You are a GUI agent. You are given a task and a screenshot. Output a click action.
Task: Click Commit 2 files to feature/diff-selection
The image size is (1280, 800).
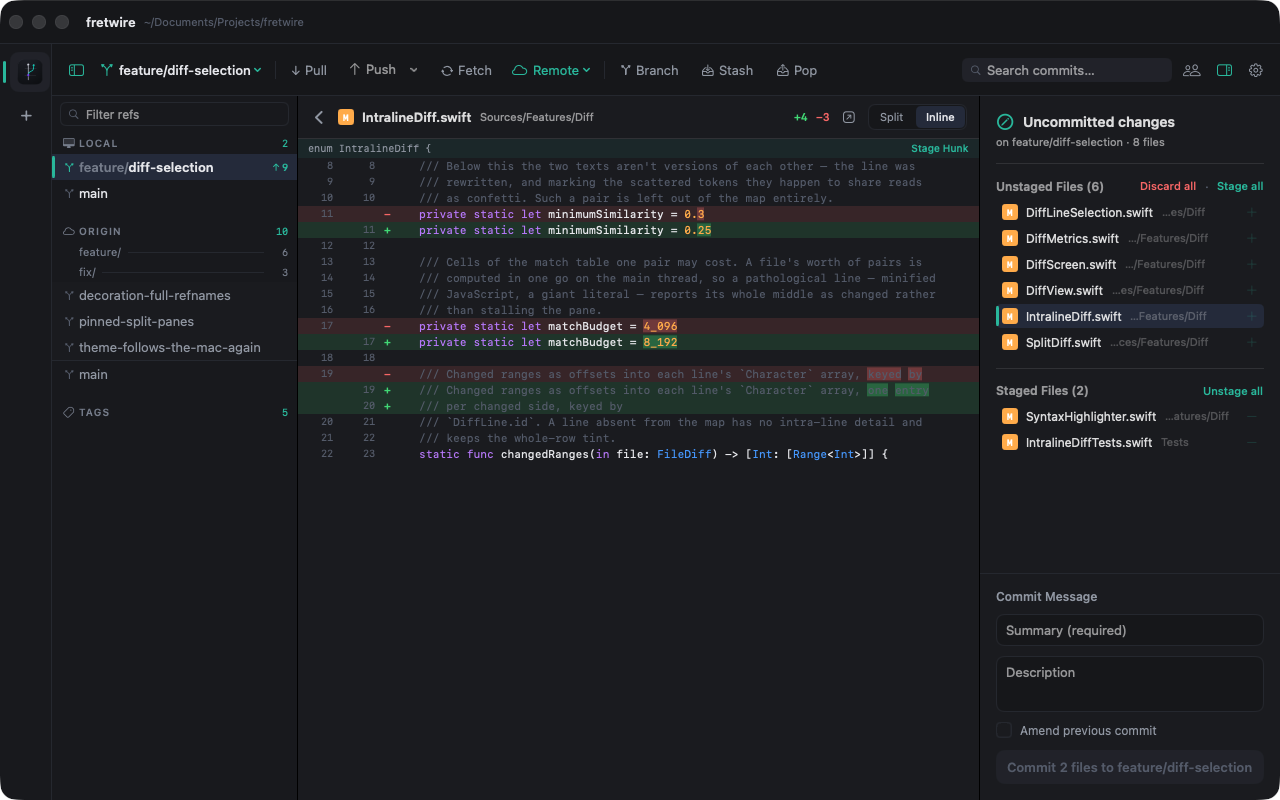[x=1129, y=767]
